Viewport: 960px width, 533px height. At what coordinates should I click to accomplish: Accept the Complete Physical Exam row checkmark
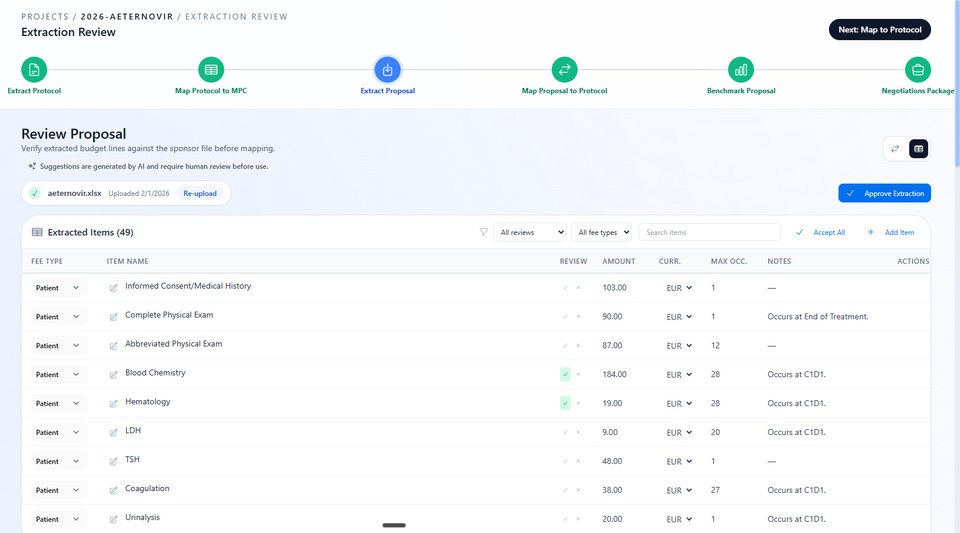coord(565,317)
